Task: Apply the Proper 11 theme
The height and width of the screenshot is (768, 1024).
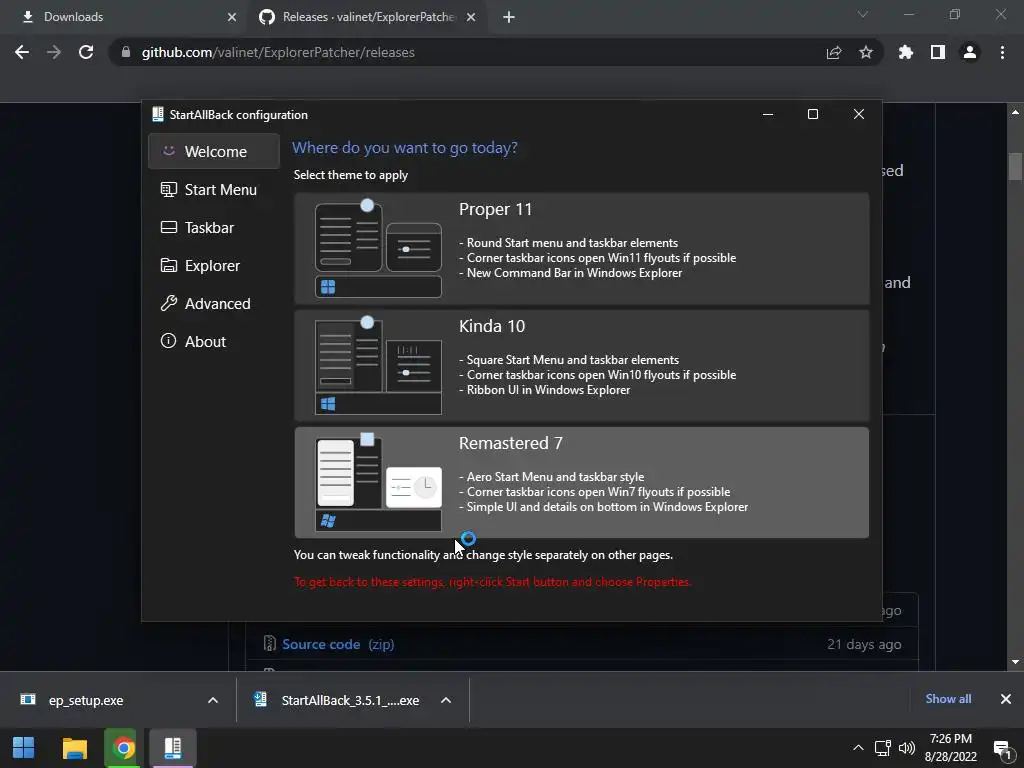Action: click(x=581, y=248)
